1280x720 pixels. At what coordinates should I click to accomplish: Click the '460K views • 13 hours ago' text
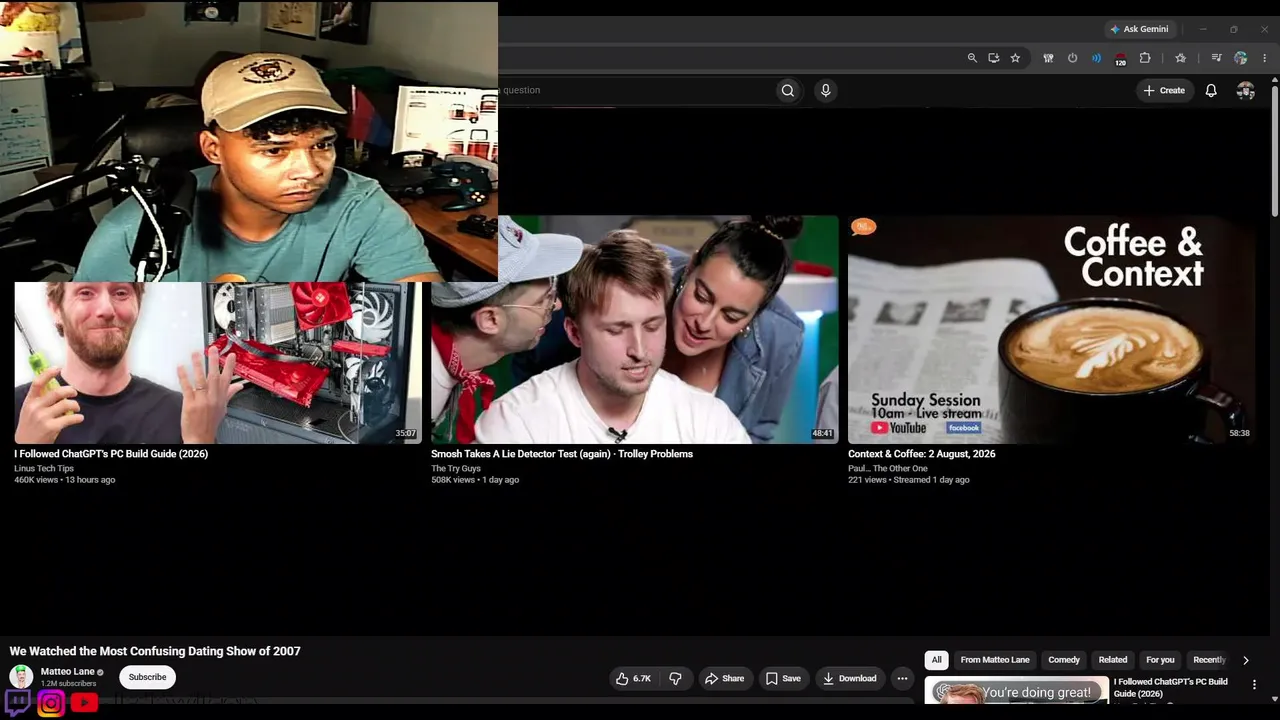click(x=64, y=480)
